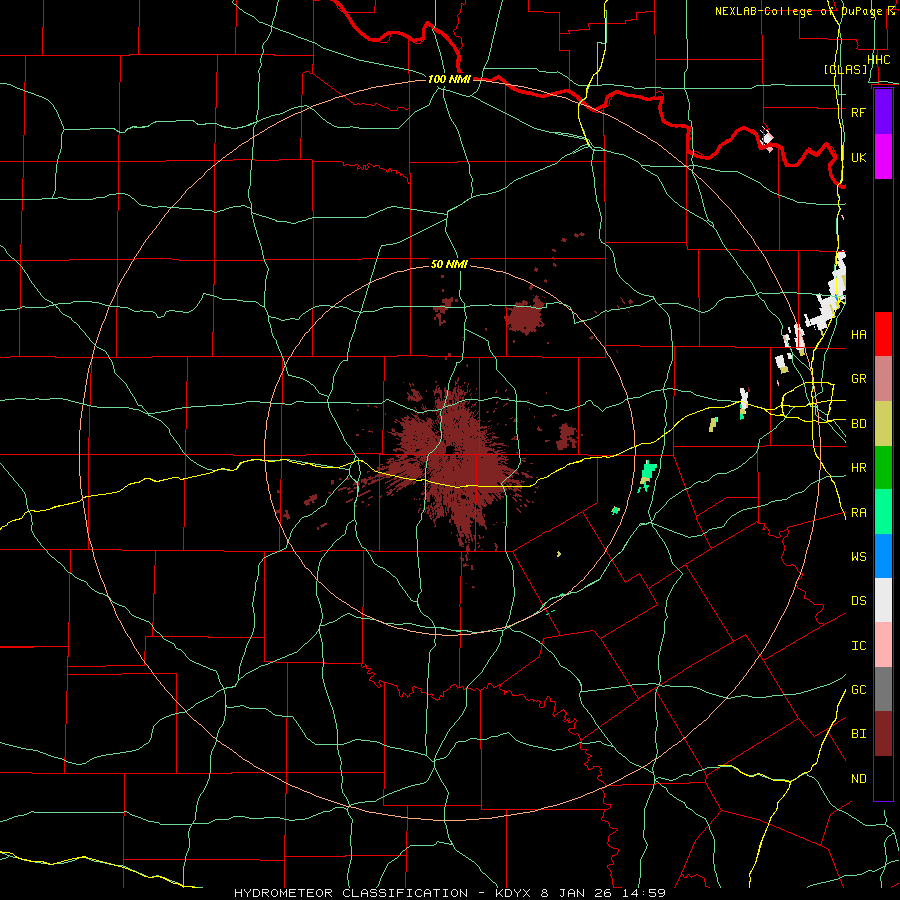This screenshot has height=900, width=900.
Task: Pick the RA light green legend swatch
Action: click(883, 512)
